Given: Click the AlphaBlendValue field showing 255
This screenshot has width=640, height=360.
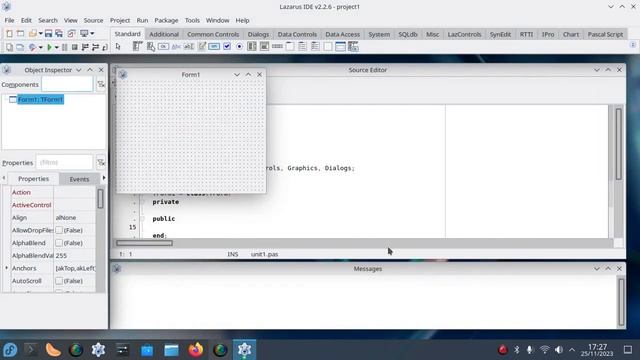Looking at the screenshot, I should [x=74, y=256].
